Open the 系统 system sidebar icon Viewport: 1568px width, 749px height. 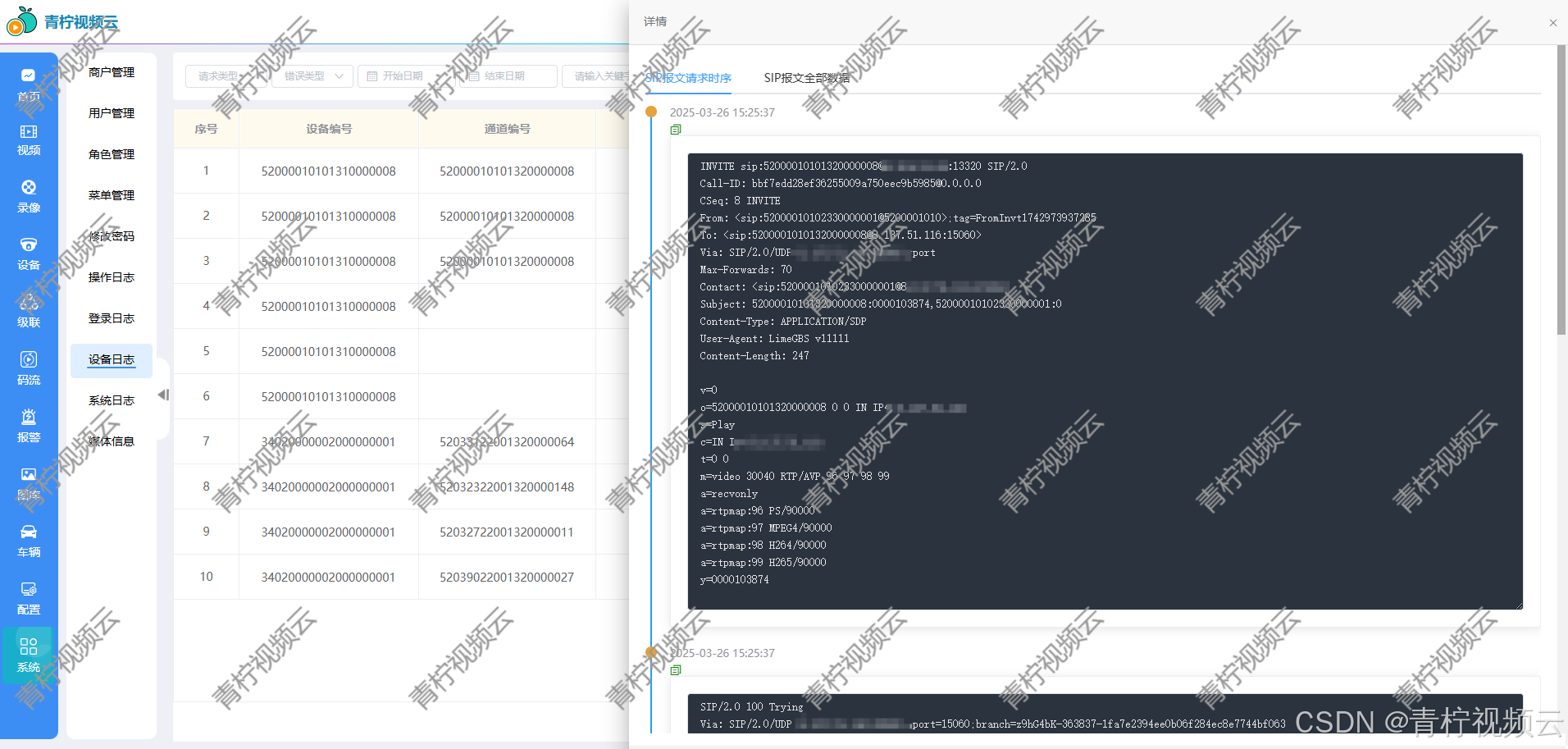pyautogui.click(x=29, y=655)
